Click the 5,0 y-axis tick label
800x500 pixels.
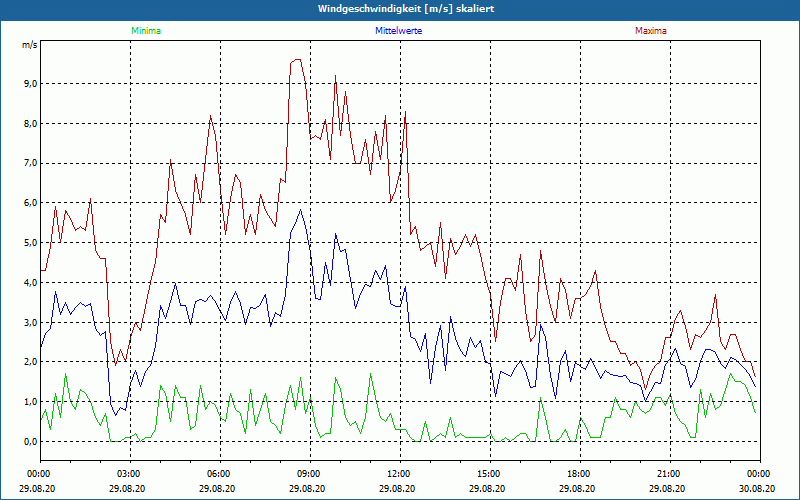[29, 243]
